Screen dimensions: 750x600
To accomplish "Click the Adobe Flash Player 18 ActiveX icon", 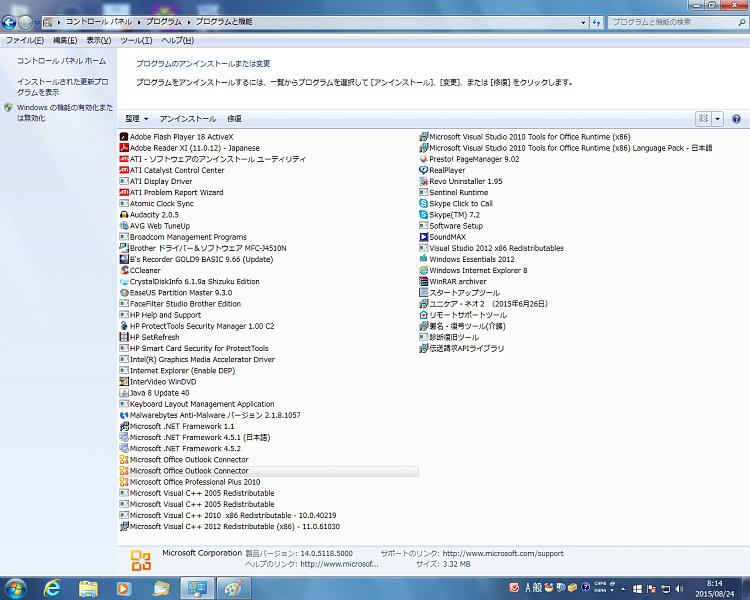I will 124,137.
